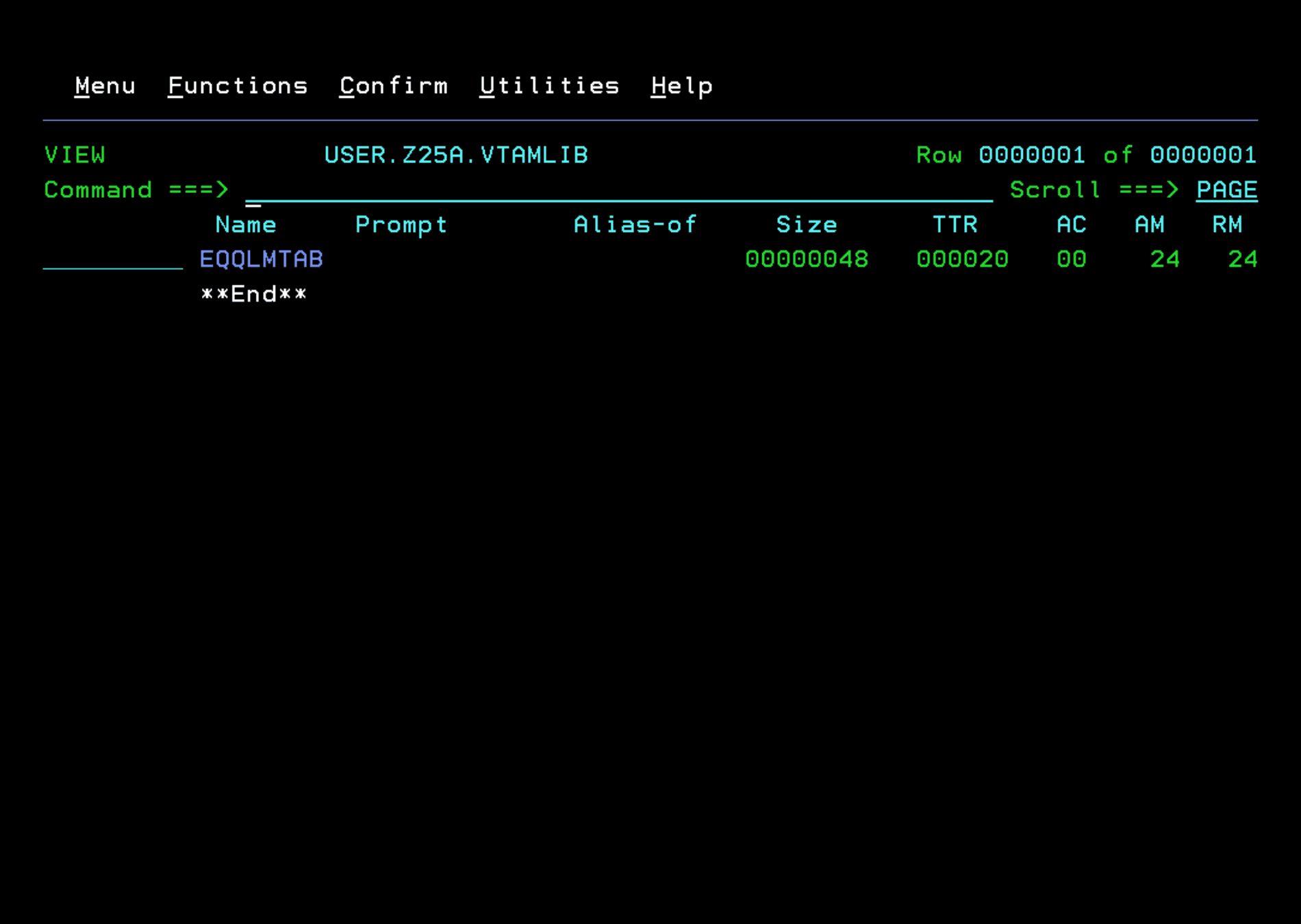Click the AC column header

(1071, 224)
